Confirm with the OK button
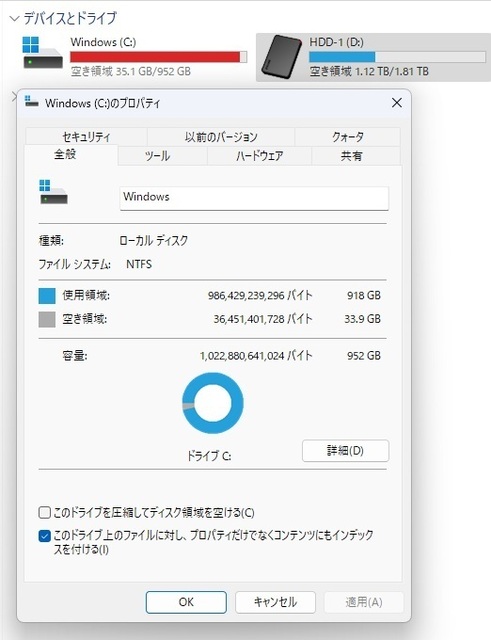Image resolution: width=491 pixels, height=640 pixels. click(186, 602)
